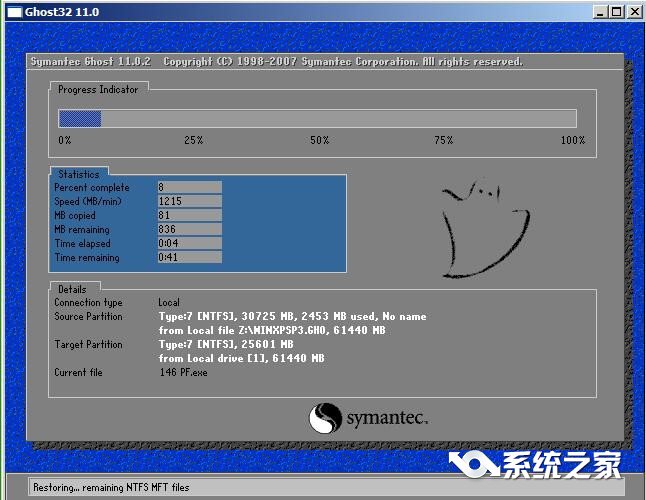
Task: Click the Details panel label
Action: coord(72,289)
